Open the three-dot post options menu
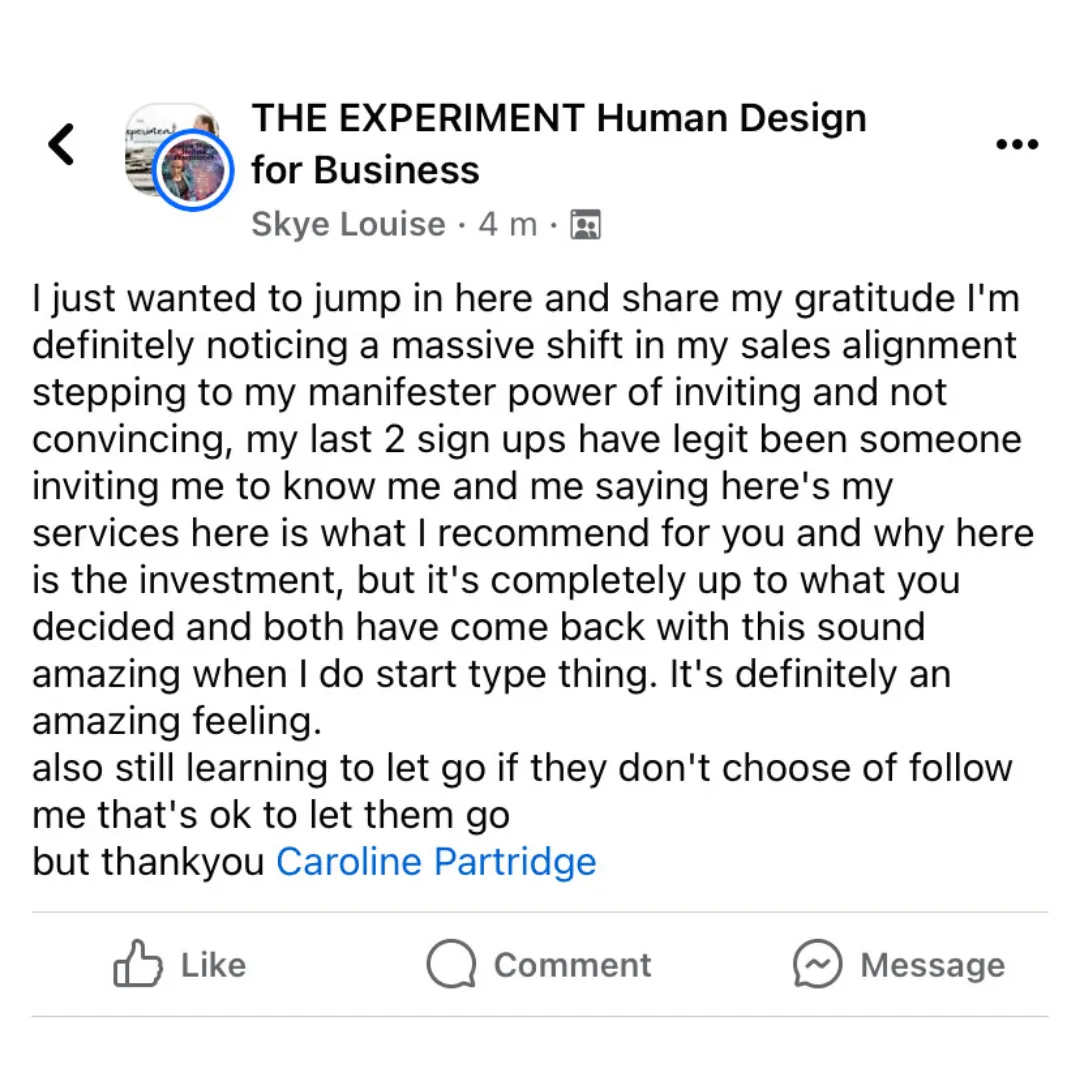Viewport: 1080px width, 1080px height. 1017,144
